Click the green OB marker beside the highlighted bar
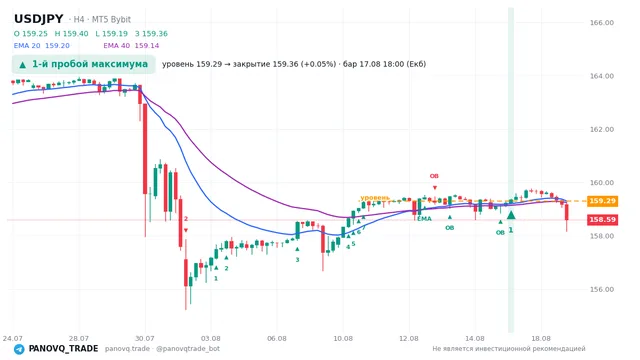This screenshot has width=640, height=360. point(500,233)
